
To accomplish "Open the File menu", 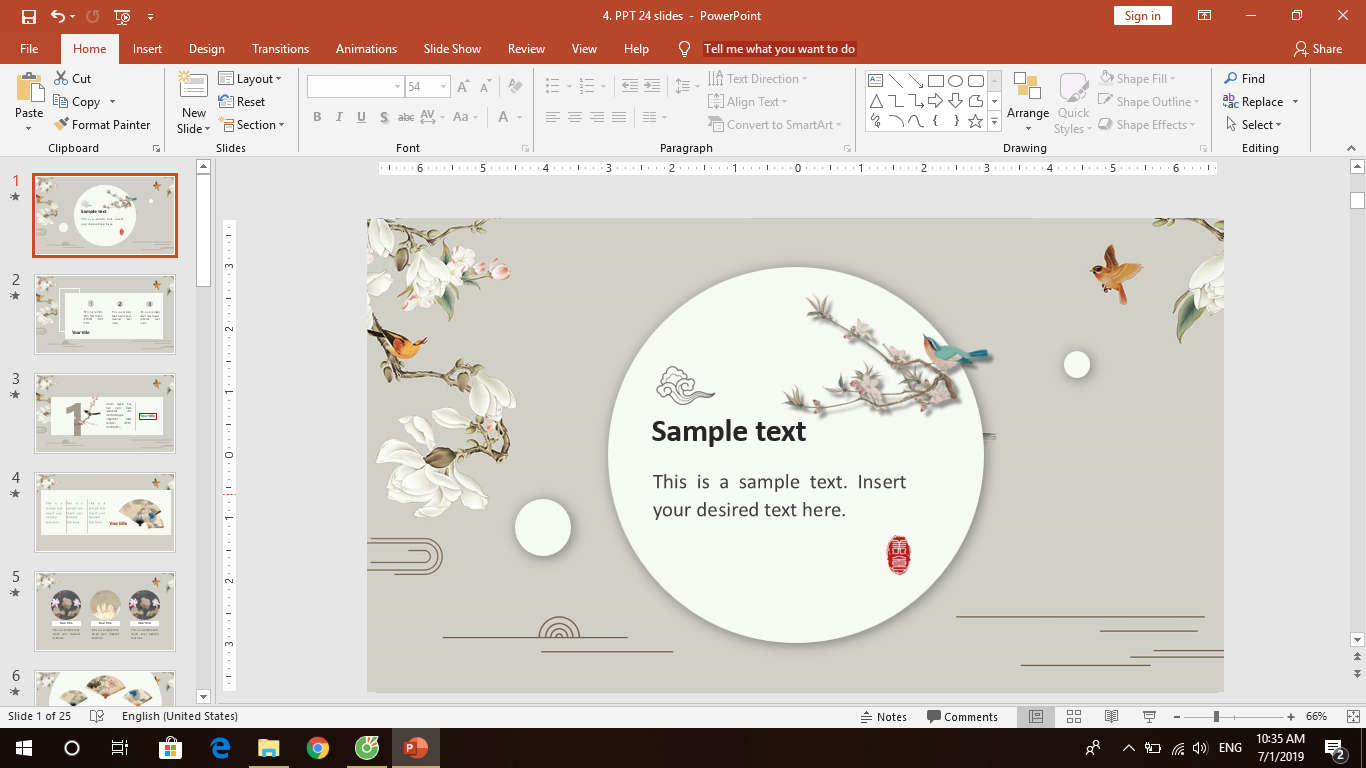I will click(x=29, y=49).
